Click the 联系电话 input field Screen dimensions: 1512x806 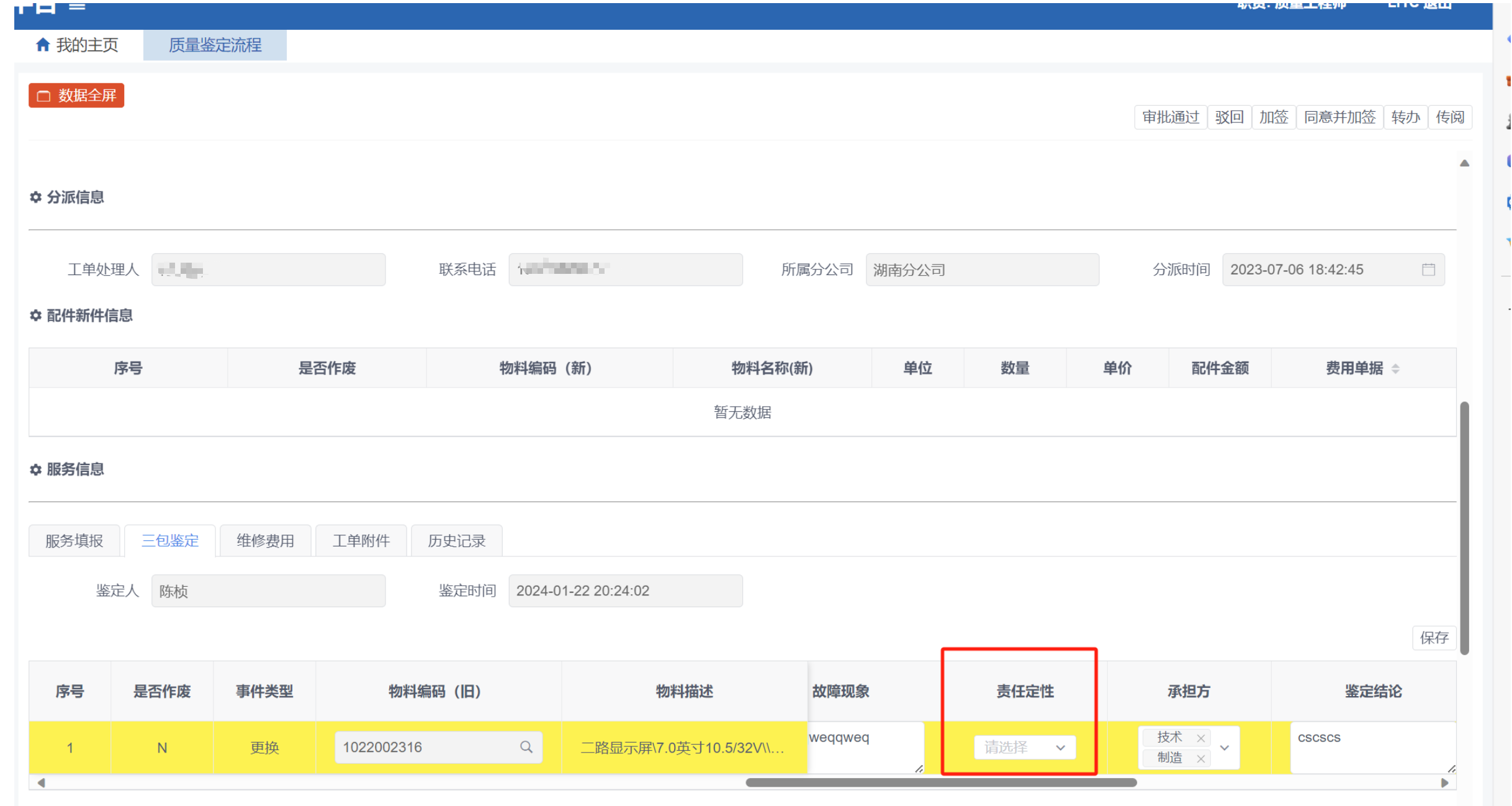click(x=626, y=269)
